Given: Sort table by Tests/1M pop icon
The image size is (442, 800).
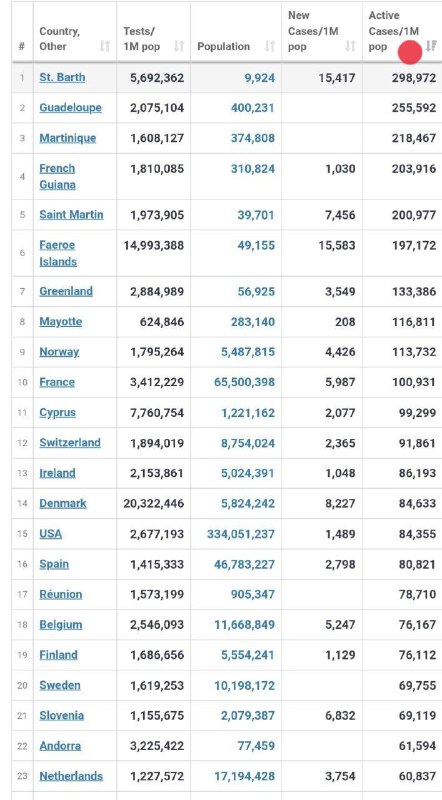Looking at the screenshot, I should click(179, 46).
